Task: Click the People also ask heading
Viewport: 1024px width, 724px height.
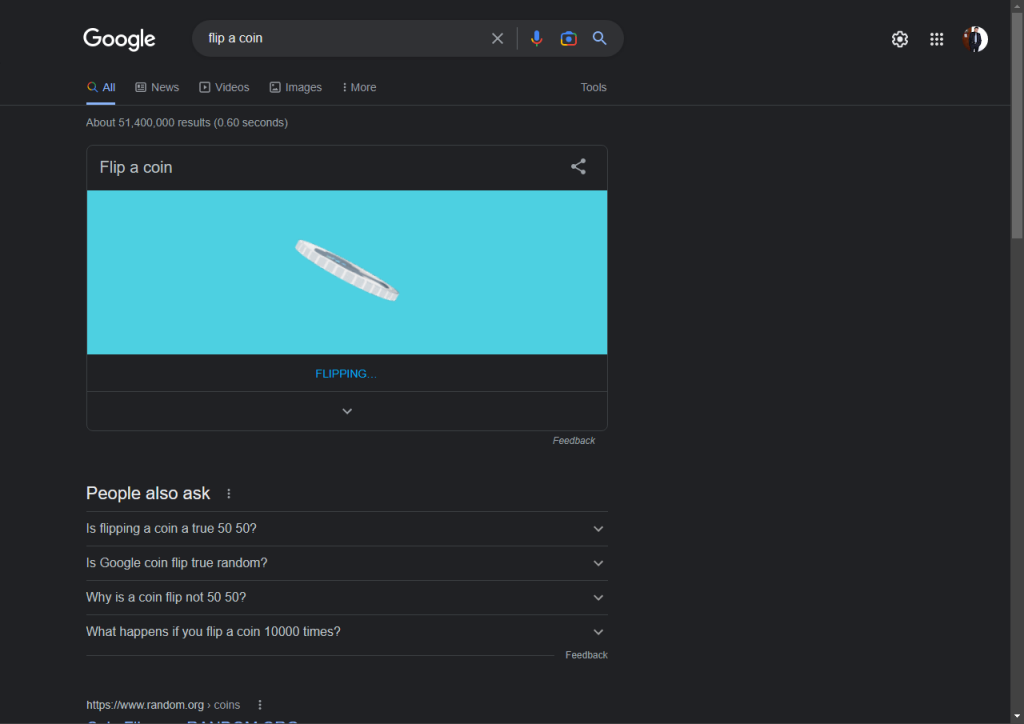Action: click(148, 494)
